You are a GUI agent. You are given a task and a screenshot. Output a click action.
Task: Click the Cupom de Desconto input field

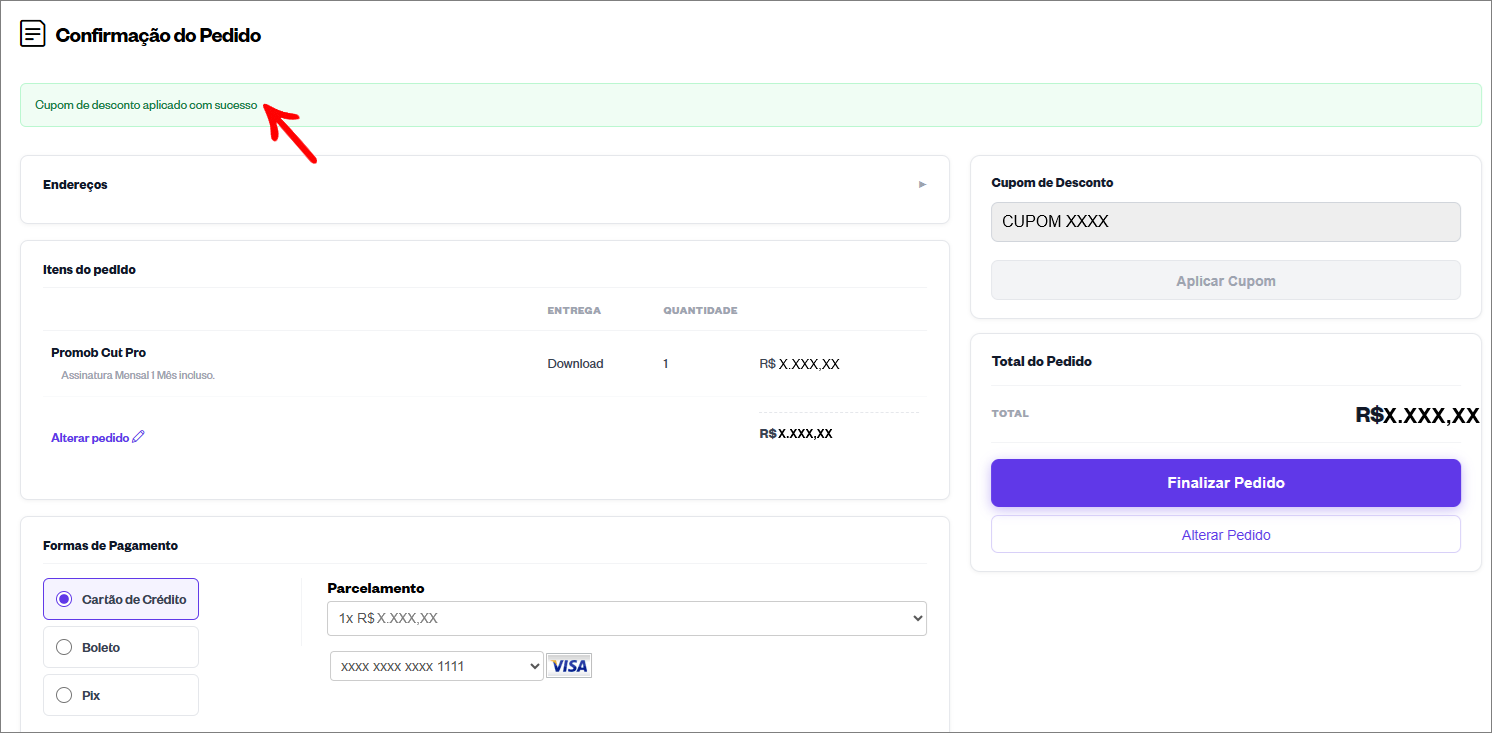point(1226,222)
